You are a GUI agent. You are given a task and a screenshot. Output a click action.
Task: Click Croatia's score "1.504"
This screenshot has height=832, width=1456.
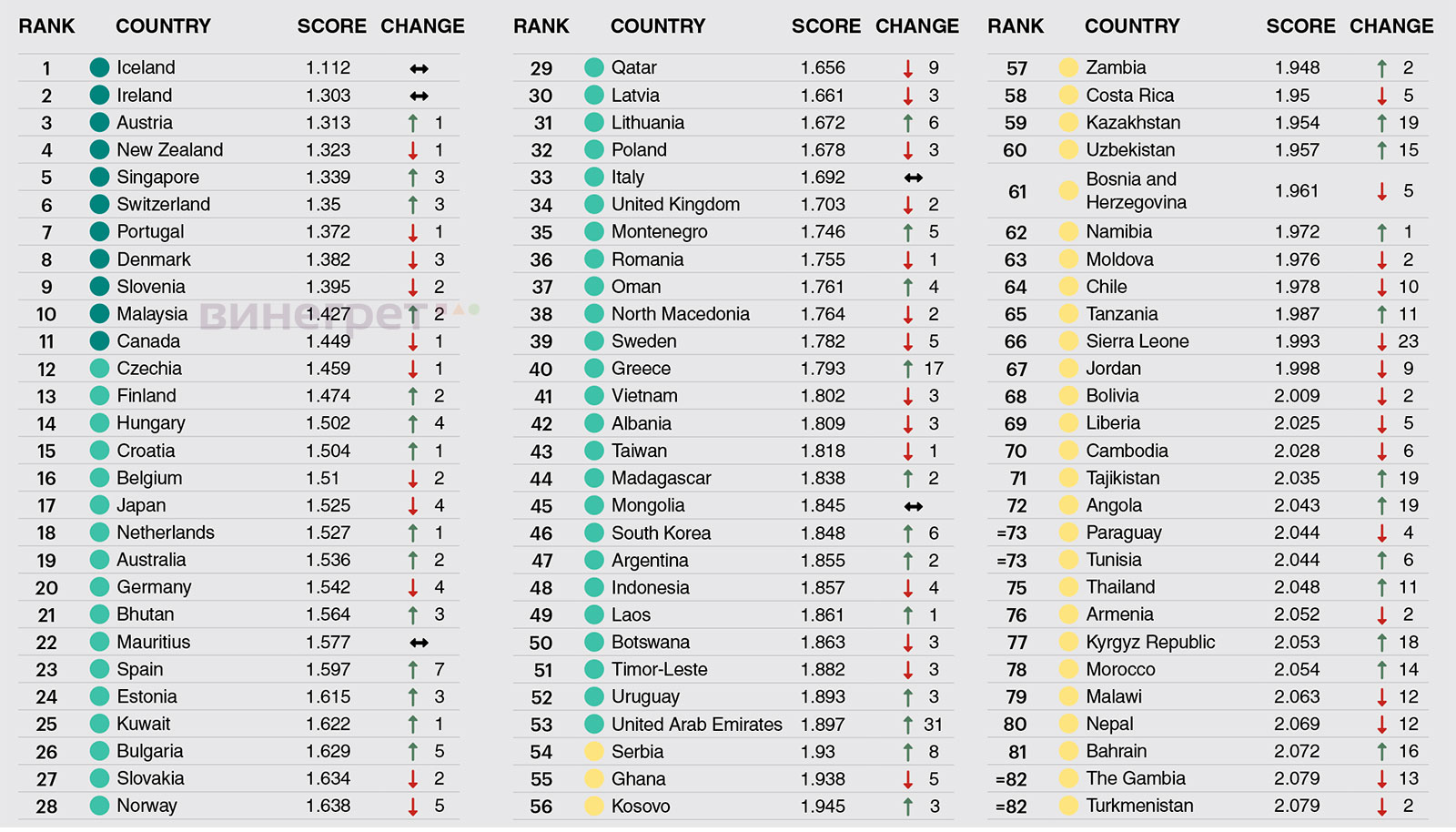tap(329, 451)
